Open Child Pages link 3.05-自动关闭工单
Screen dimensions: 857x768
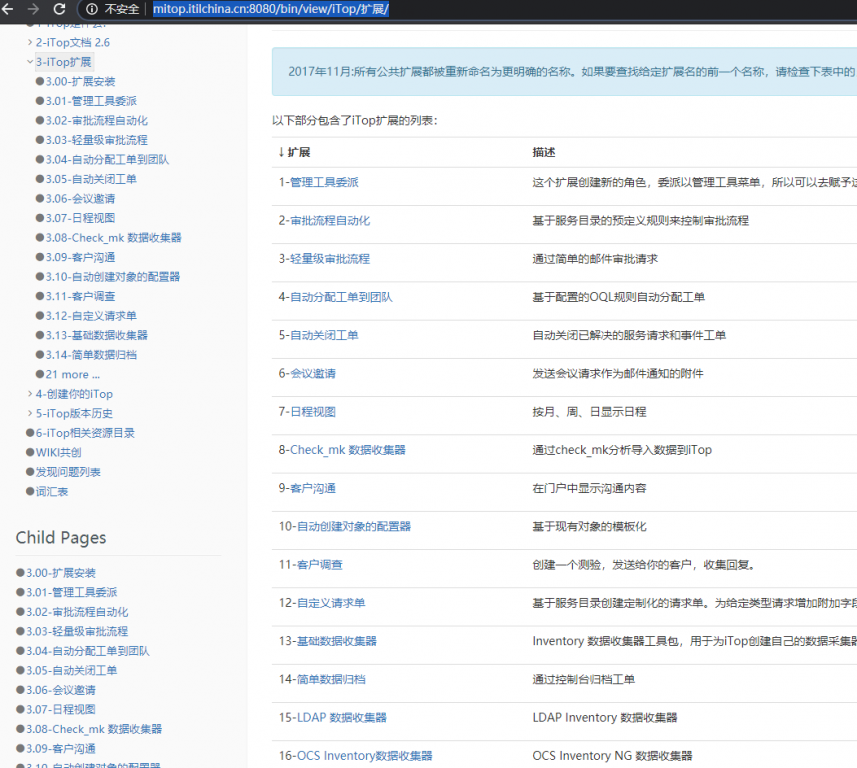(72, 670)
